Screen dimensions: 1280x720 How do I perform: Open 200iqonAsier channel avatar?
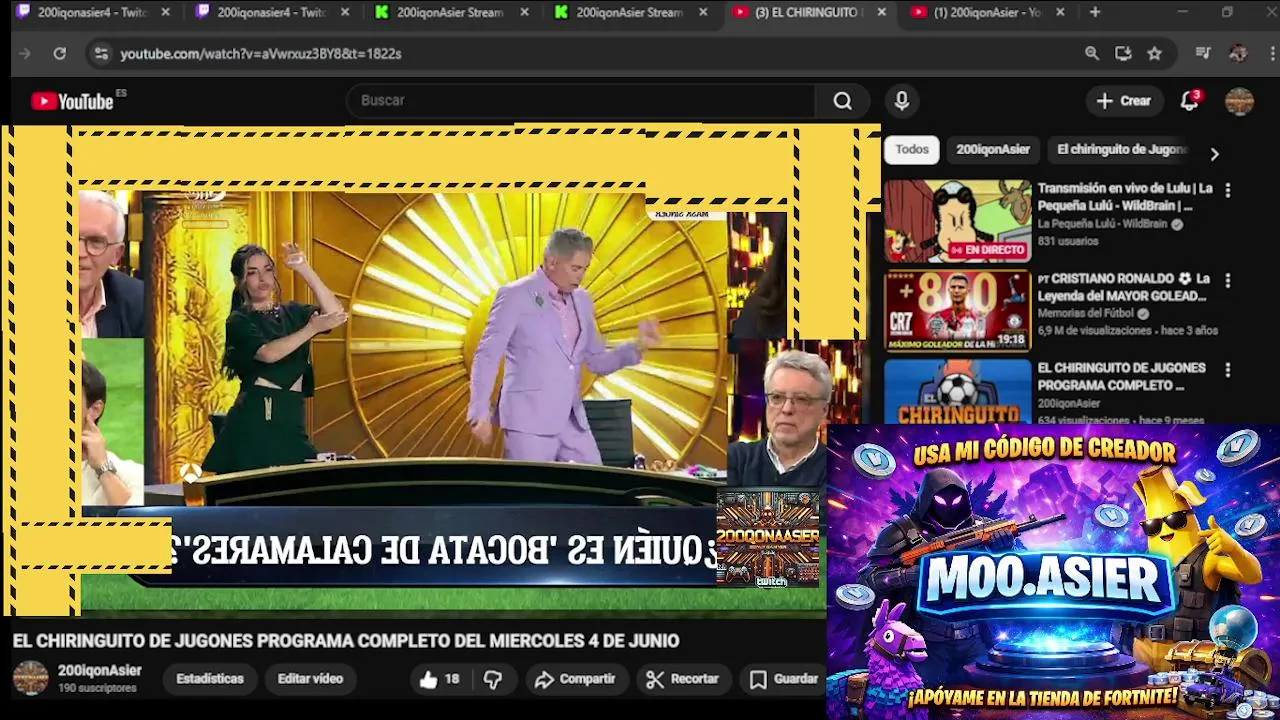click(x=30, y=678)
